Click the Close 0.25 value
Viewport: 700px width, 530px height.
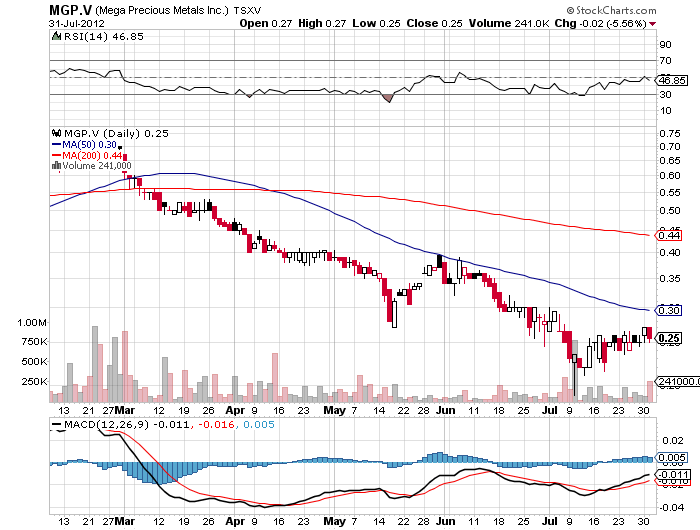(x=434, y=23)
